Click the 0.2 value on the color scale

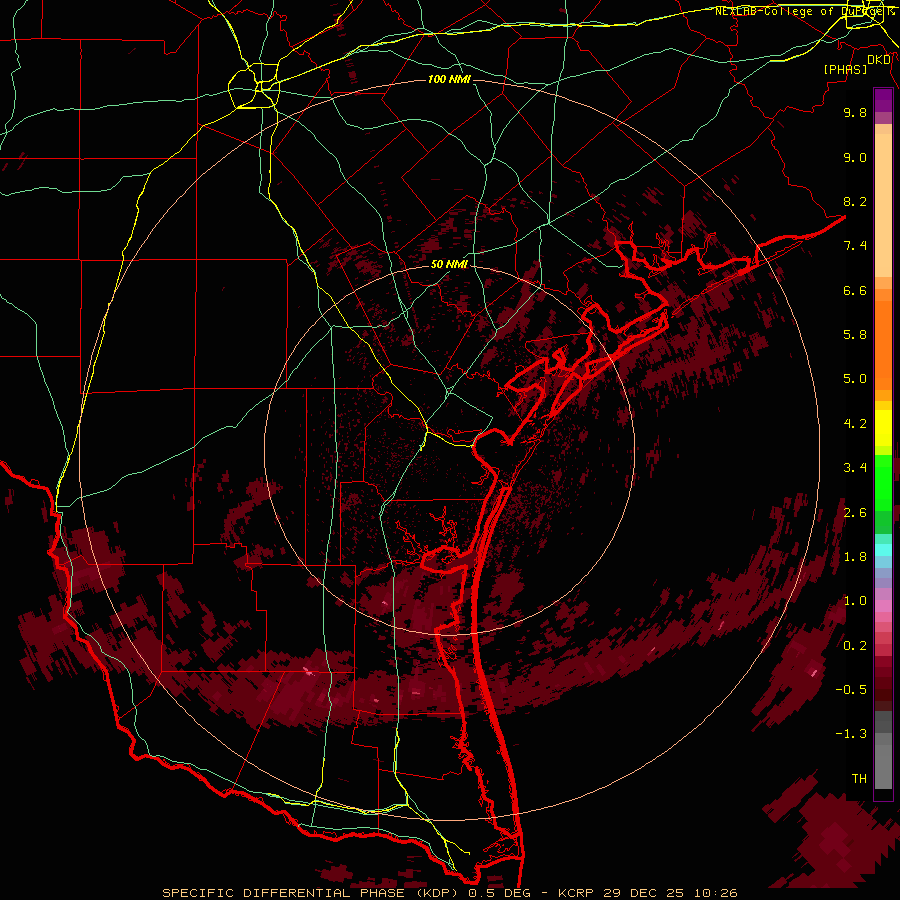click(855, 646)
